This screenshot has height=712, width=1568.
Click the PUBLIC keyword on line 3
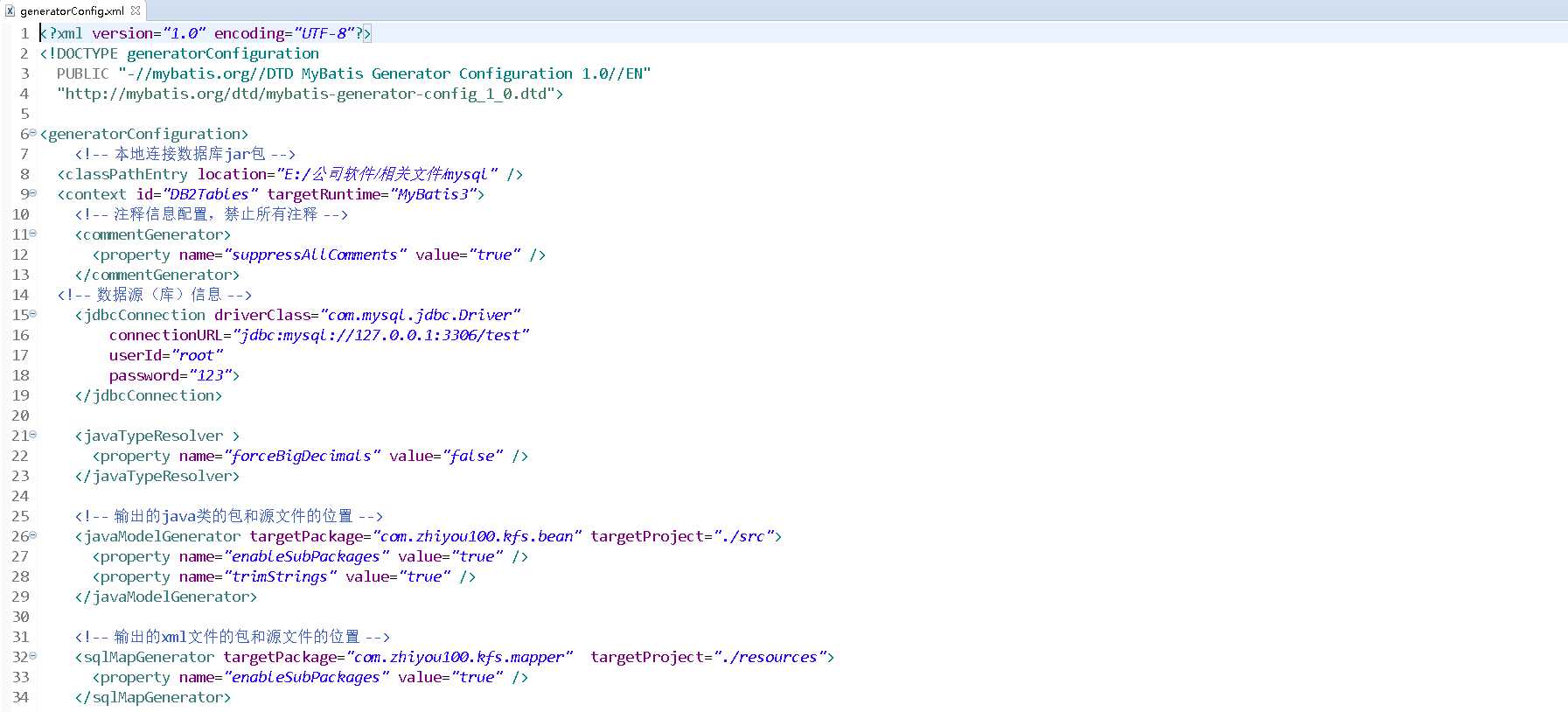point(83,73)
